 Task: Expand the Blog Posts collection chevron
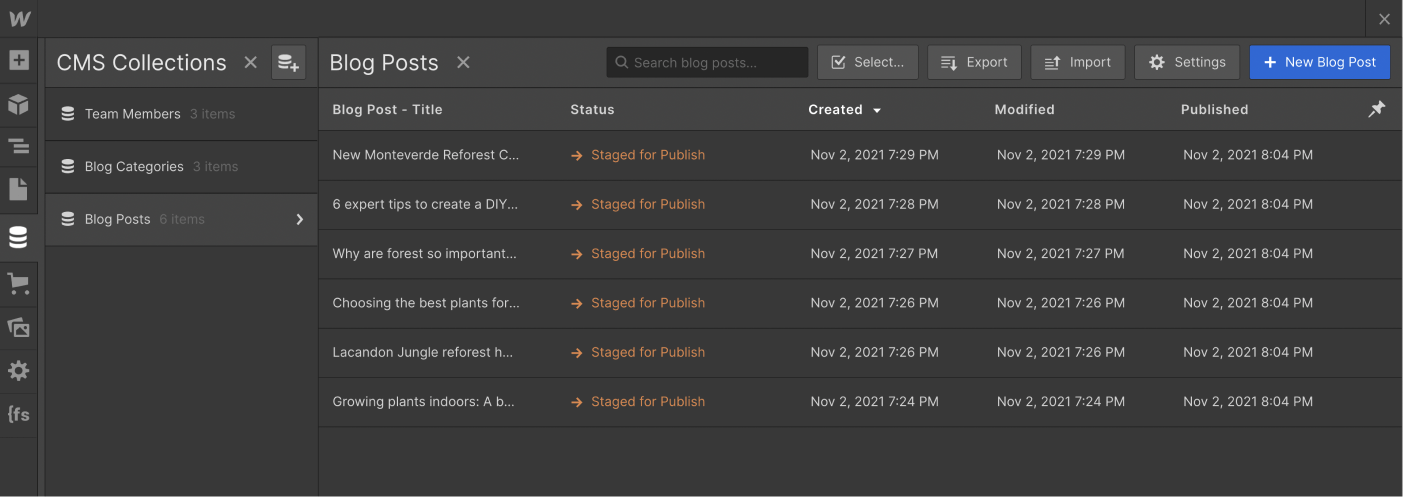click(299, 220)
